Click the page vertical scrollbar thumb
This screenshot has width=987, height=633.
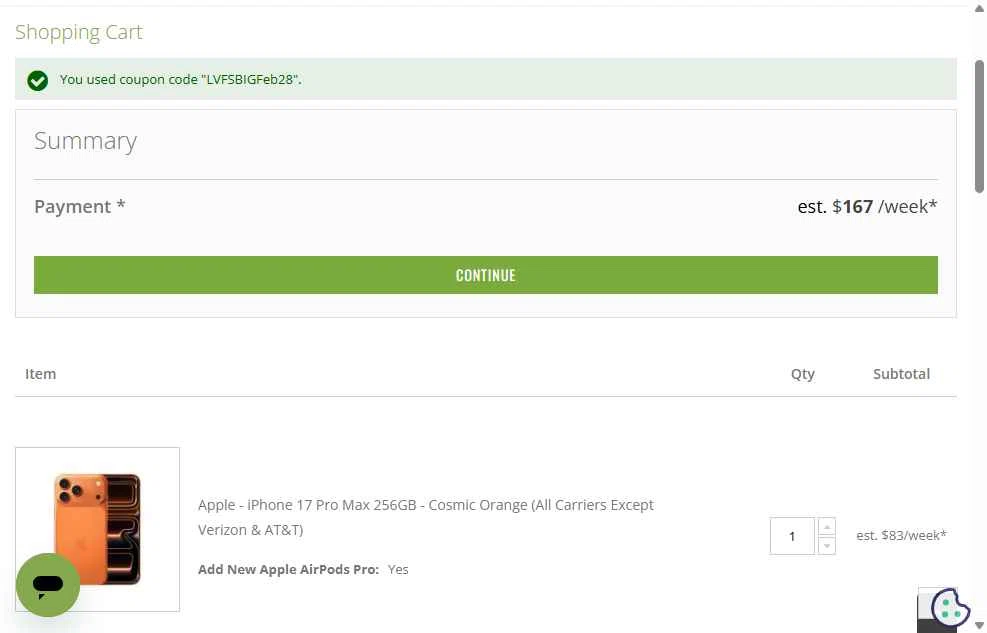click(x=979, y=126)
